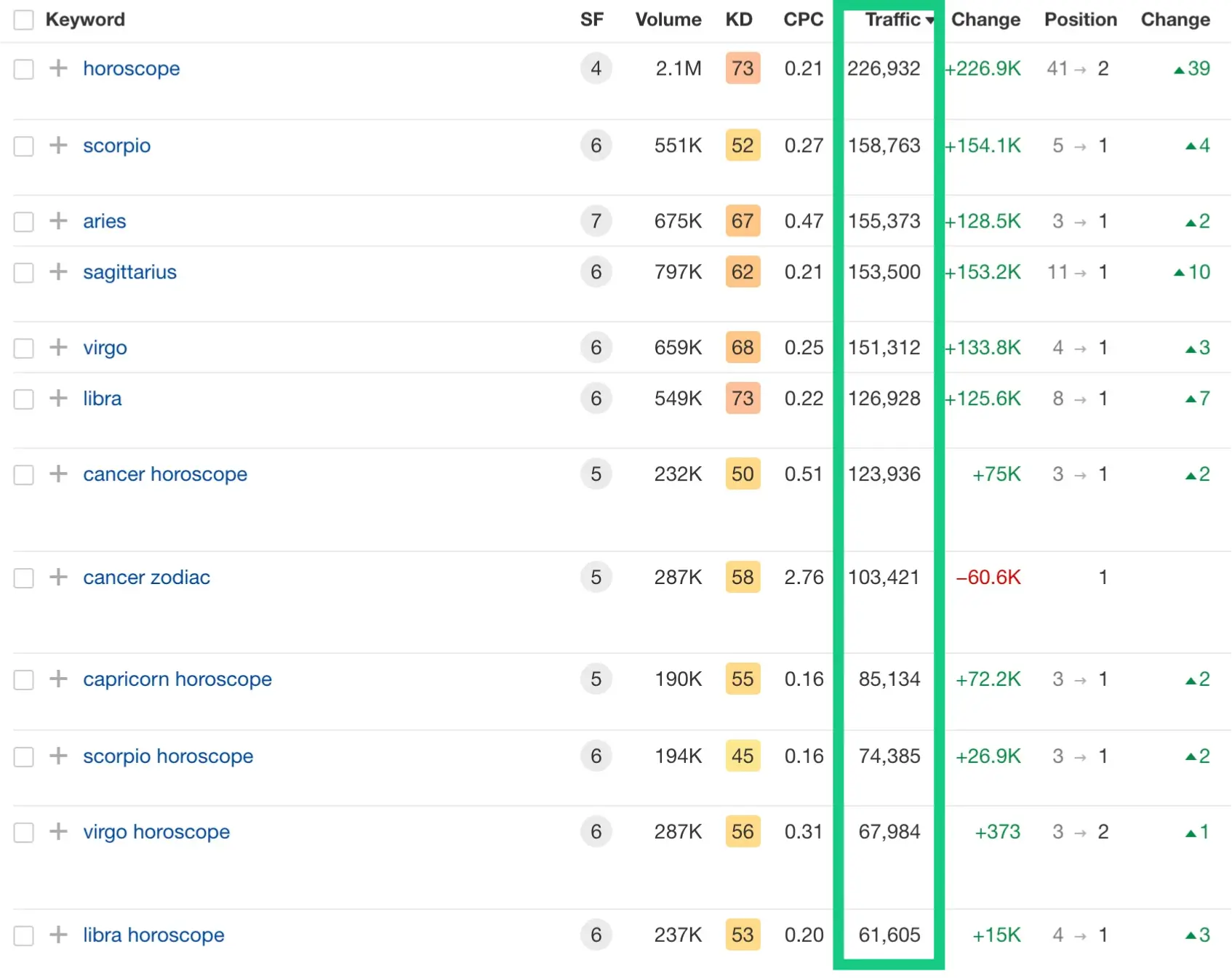Click SF badge 7 for aries

tap(596, 221)
